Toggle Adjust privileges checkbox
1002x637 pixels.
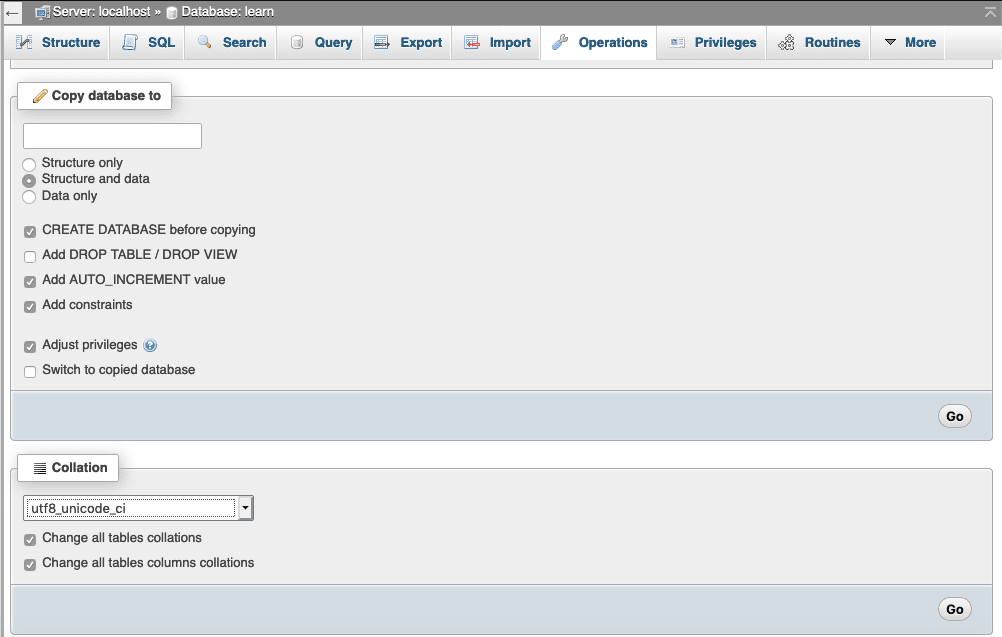pos(30,347)
